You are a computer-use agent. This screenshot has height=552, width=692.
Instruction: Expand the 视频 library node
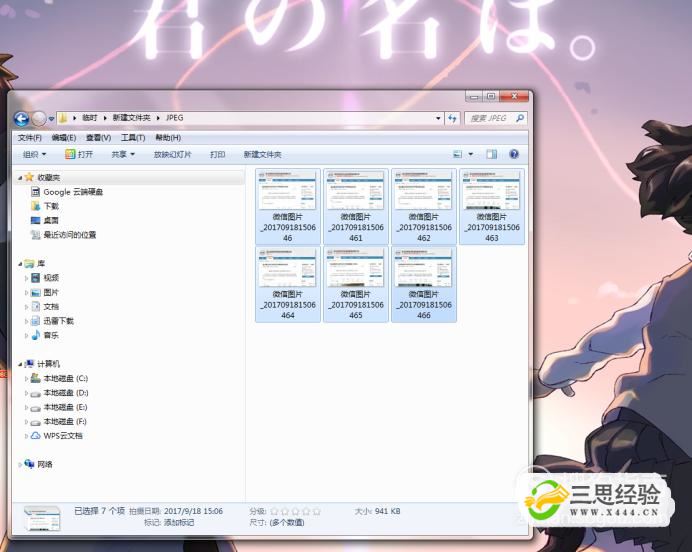(26, 278)
